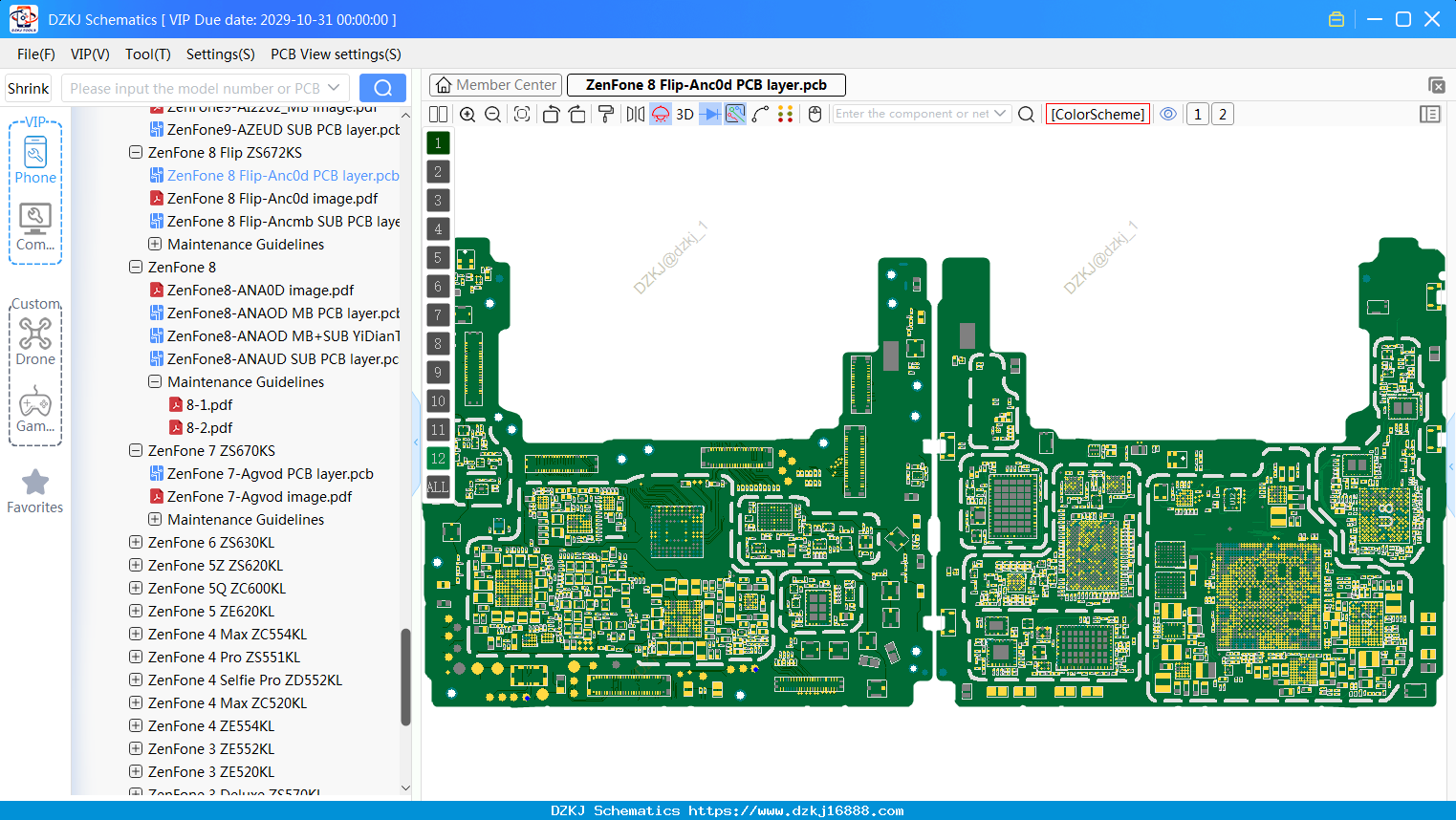Expand the ZenFone 6 ZS630KL folder
The height and width of the screenshot is (820, 1456).
[x=136, y=542]
